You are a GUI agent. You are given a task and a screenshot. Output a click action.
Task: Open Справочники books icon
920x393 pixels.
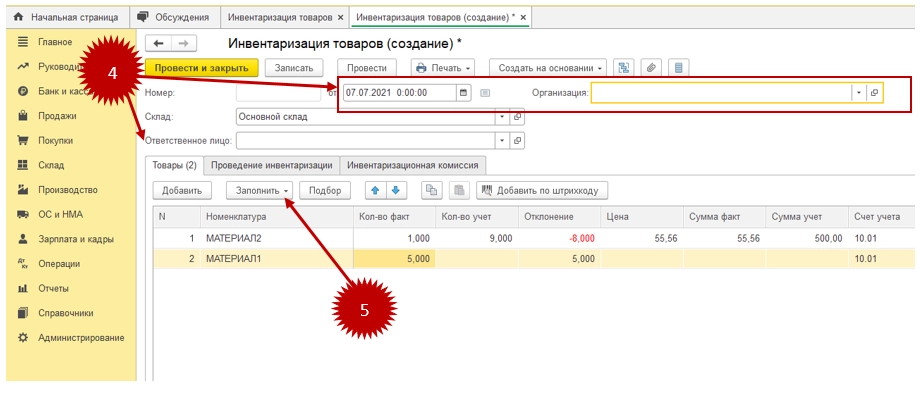[x=23, y=313]
